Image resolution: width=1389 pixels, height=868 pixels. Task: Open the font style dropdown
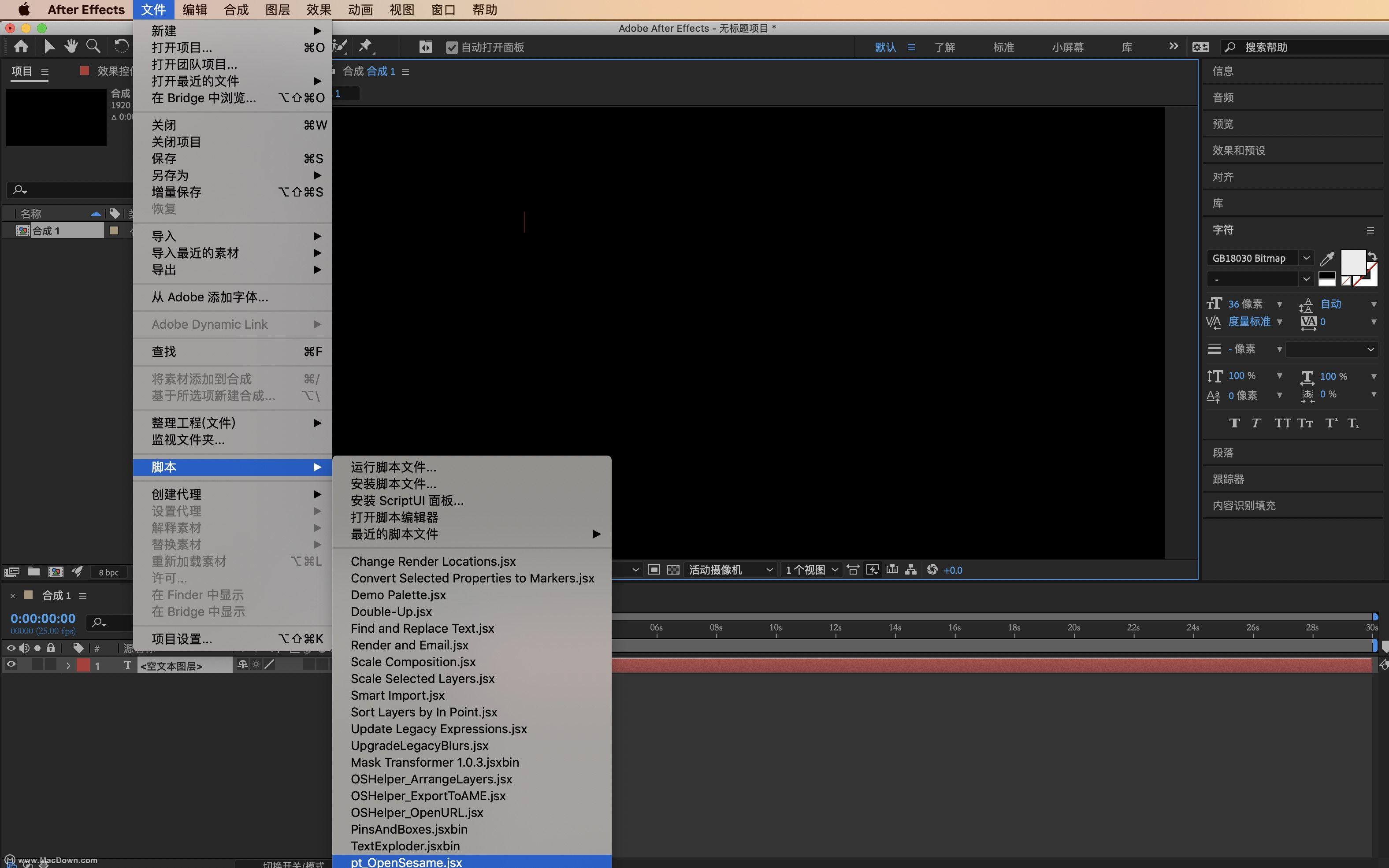point(1306,279)
